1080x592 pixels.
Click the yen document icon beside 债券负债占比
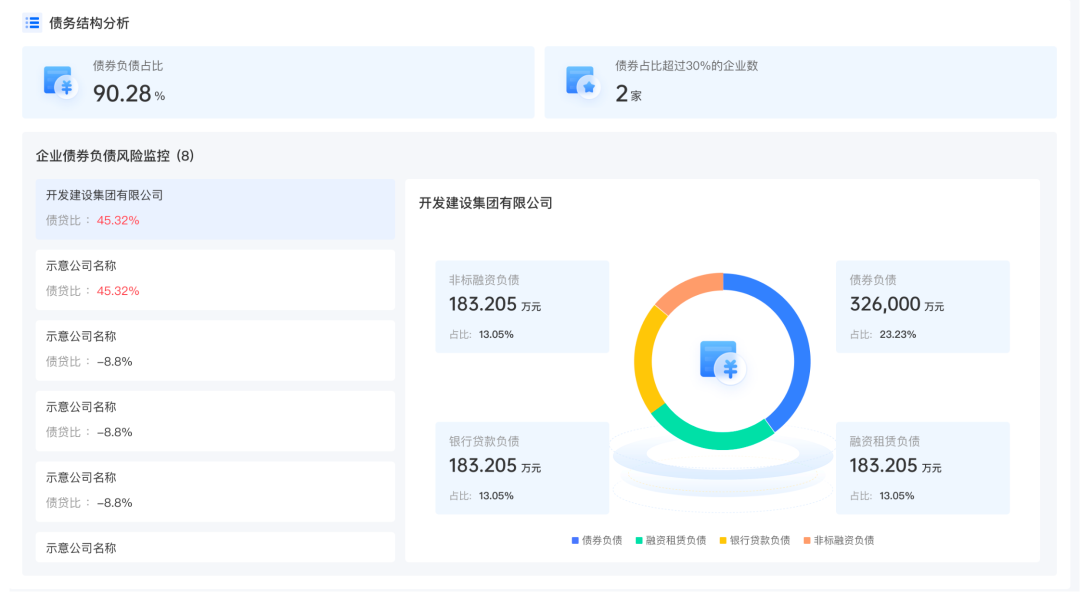[60, 82]
